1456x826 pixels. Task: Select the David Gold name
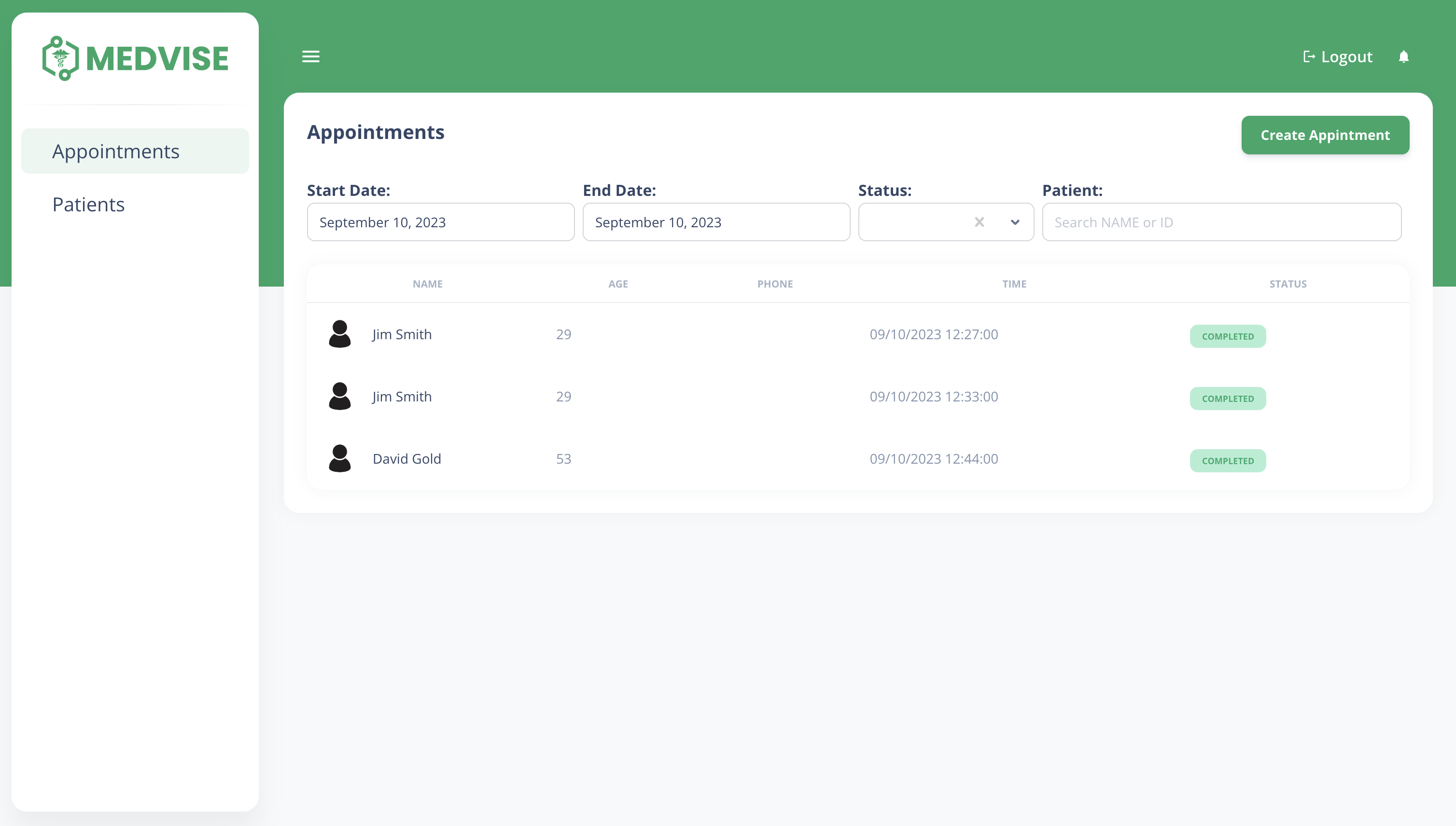(406, 458)
